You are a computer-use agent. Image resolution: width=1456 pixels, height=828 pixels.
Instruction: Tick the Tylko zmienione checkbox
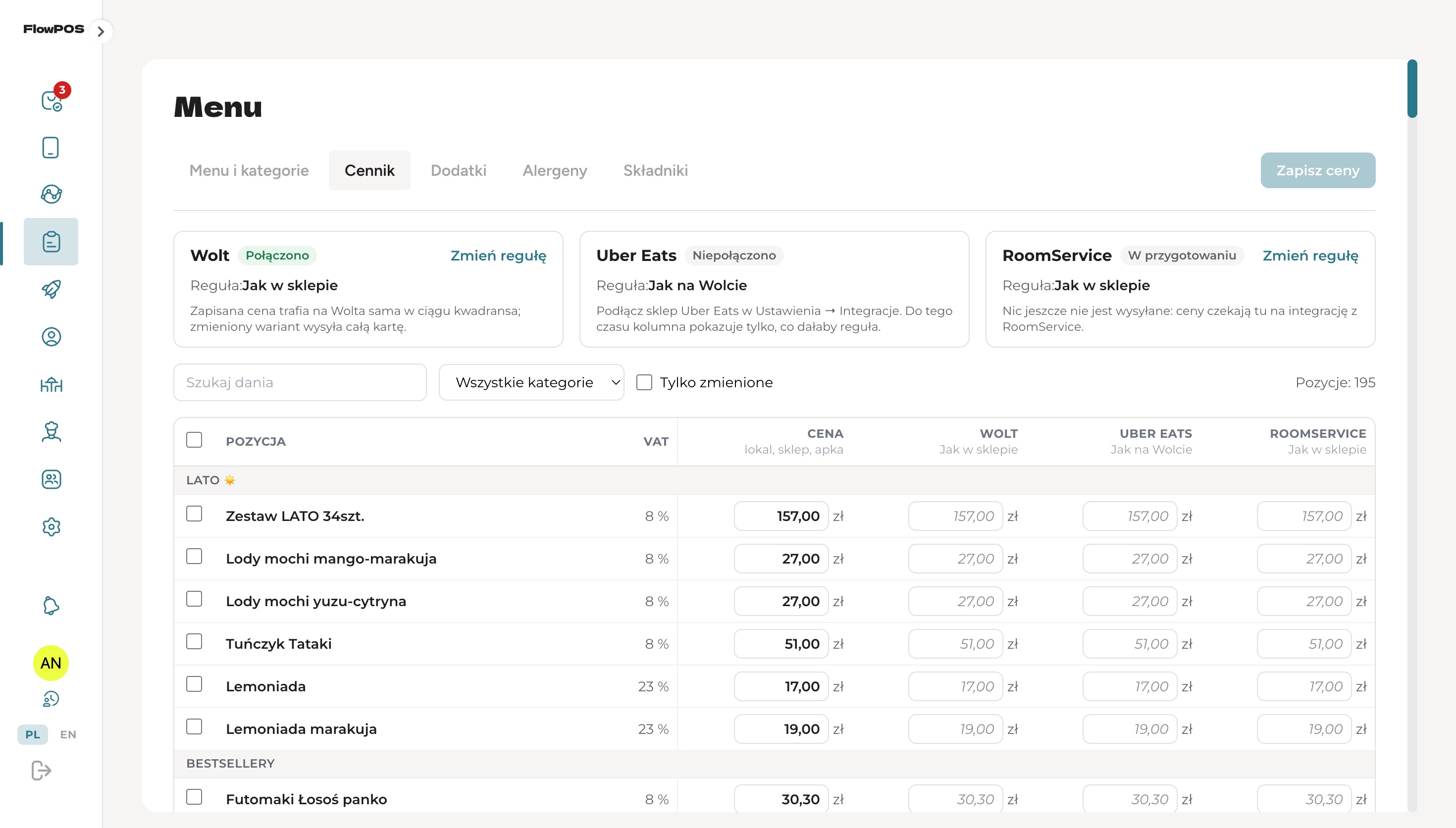pos(644,382)
